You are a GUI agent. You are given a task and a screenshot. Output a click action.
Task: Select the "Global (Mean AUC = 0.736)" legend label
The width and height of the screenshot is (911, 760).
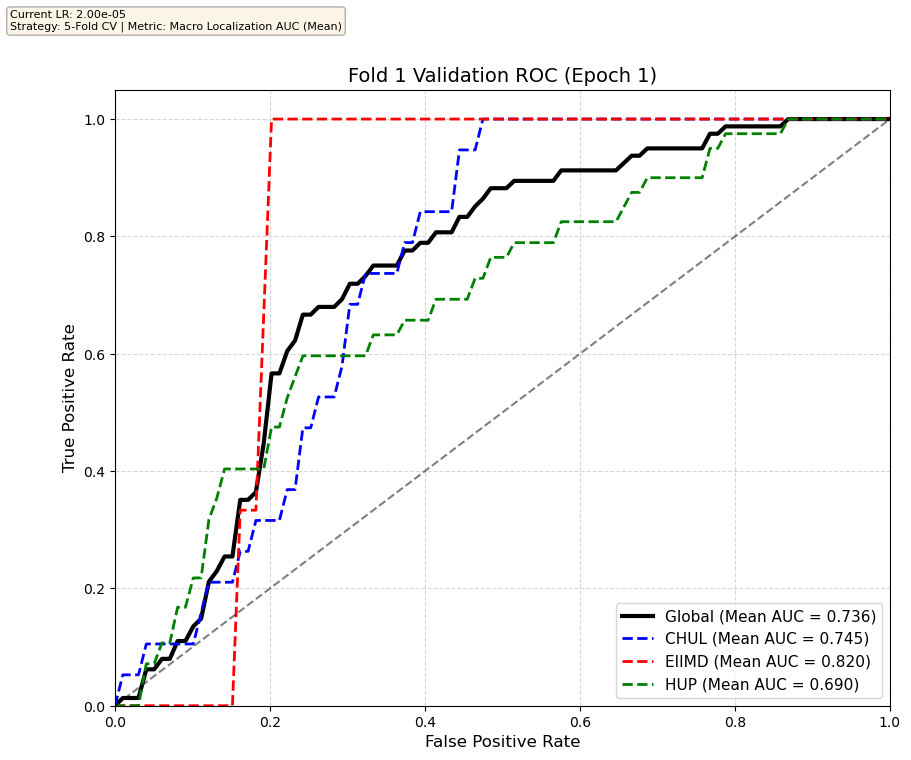(x=770, y=616)
